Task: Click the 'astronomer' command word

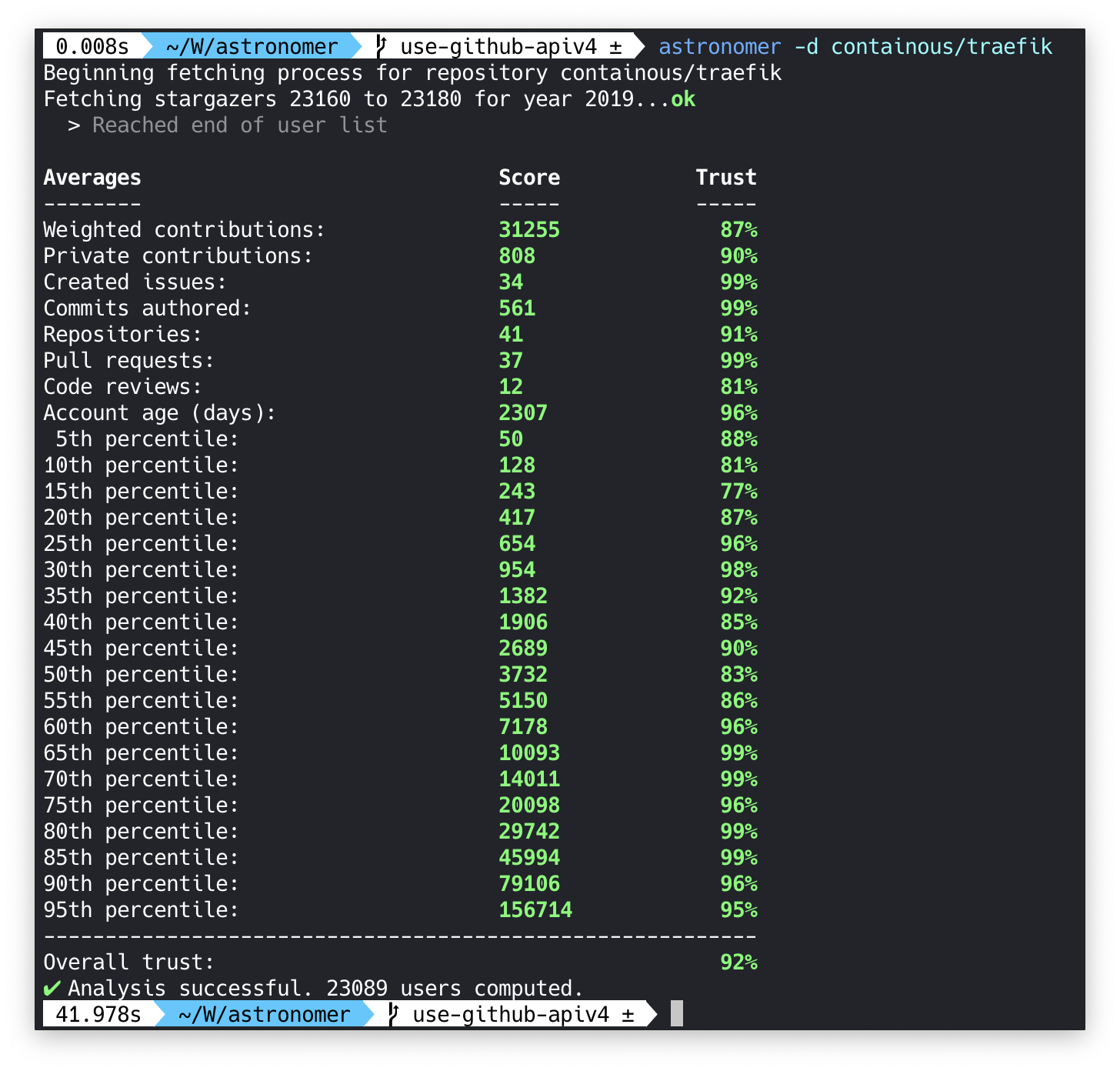Action: [720, 46]
